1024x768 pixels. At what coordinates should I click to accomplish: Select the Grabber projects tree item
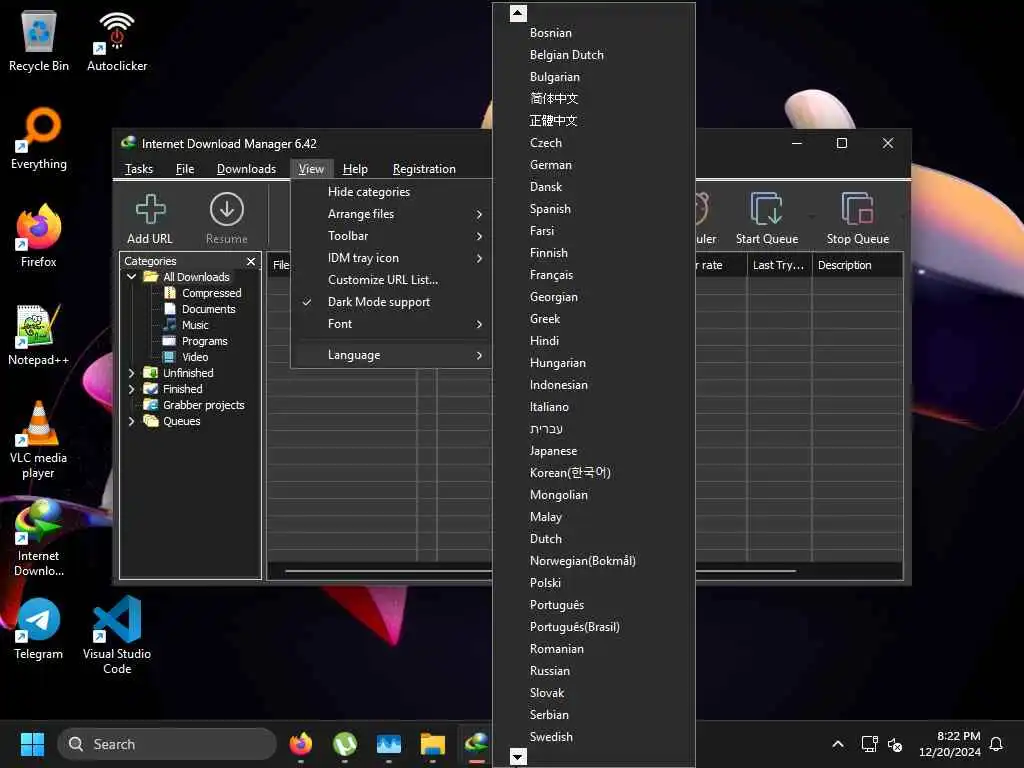coord(203,405)
